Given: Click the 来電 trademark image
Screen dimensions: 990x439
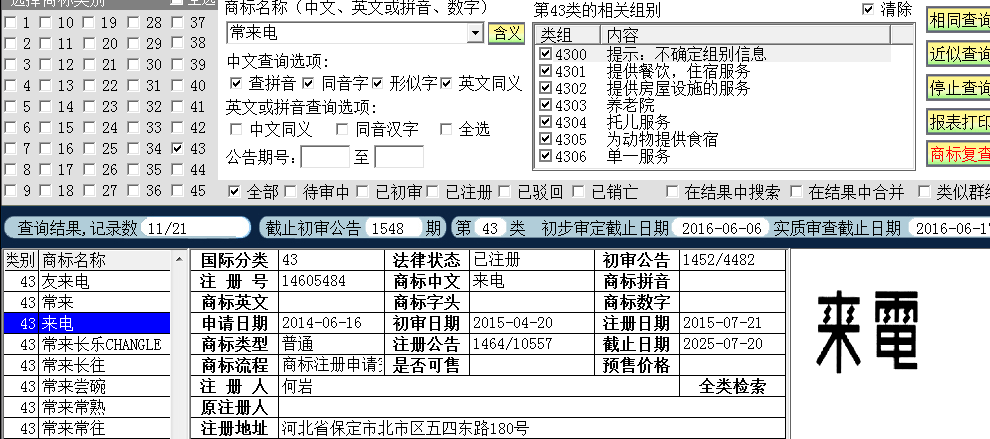Looking at the screenshot, I should (868, 330).
